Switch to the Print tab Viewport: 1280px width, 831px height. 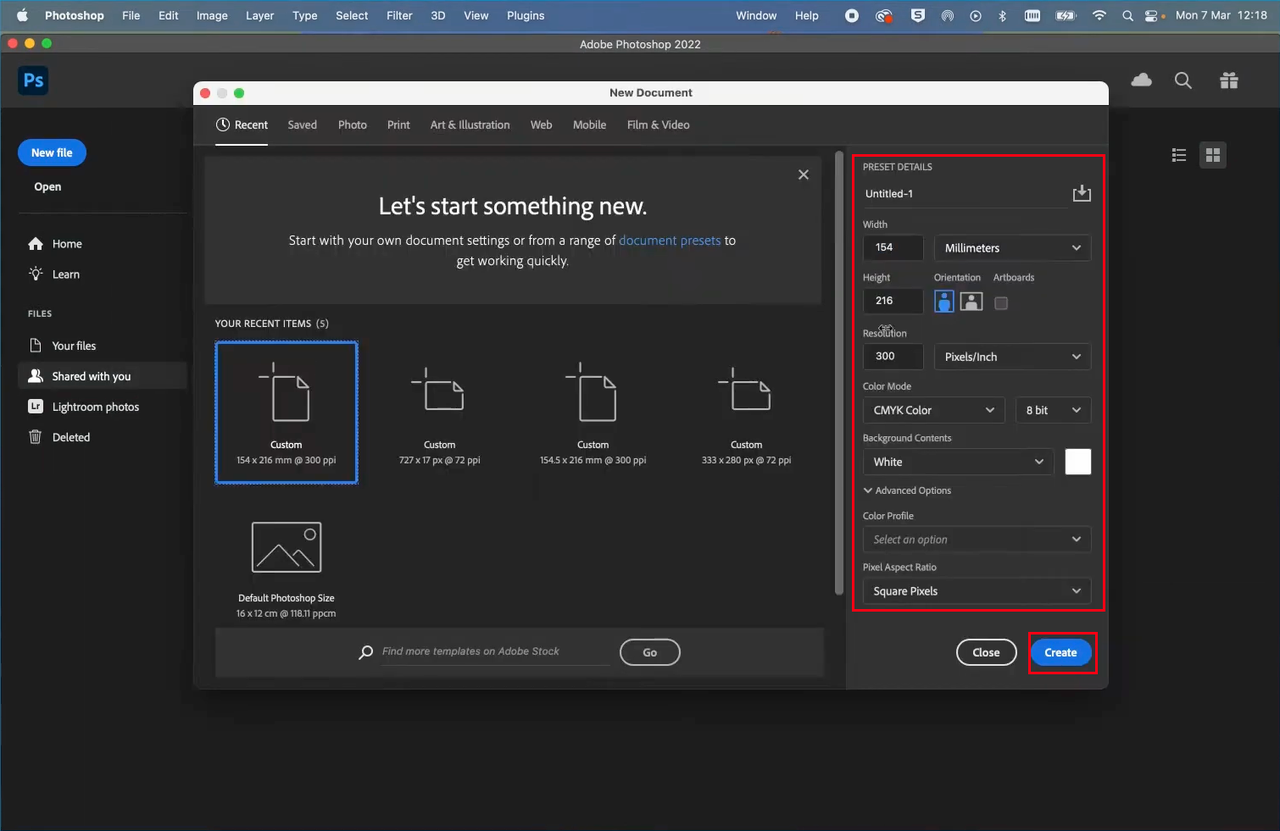[x=398, y=125]
